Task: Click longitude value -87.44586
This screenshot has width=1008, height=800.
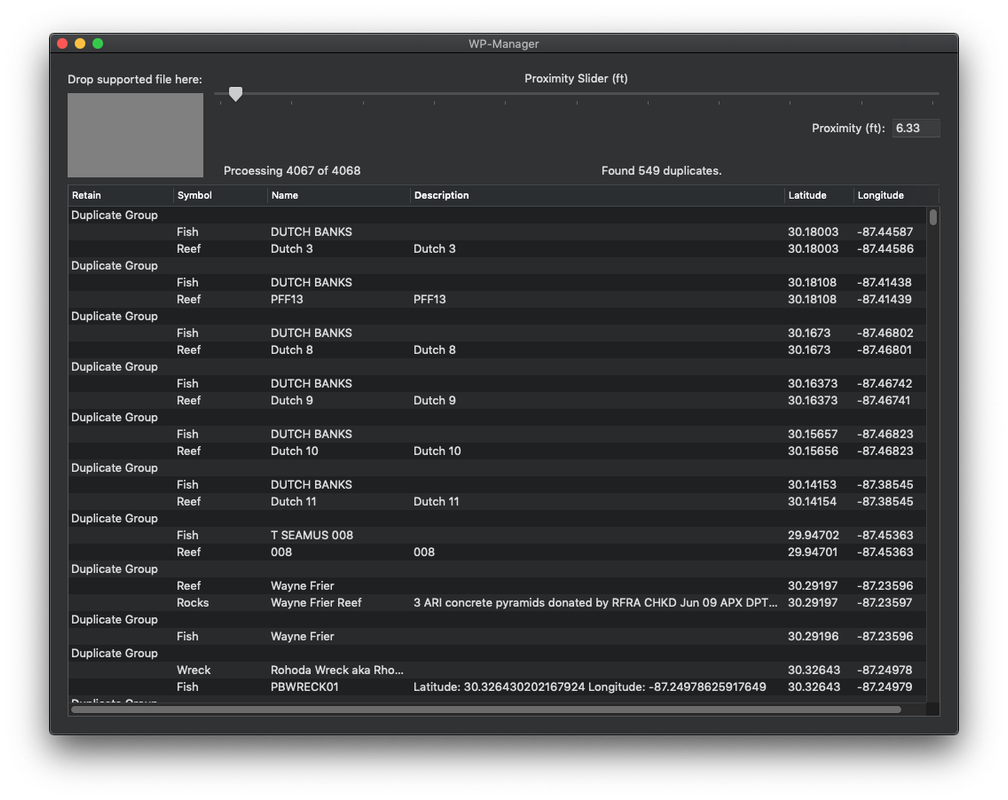Action: pyautogui.click(x=885, y=249)
